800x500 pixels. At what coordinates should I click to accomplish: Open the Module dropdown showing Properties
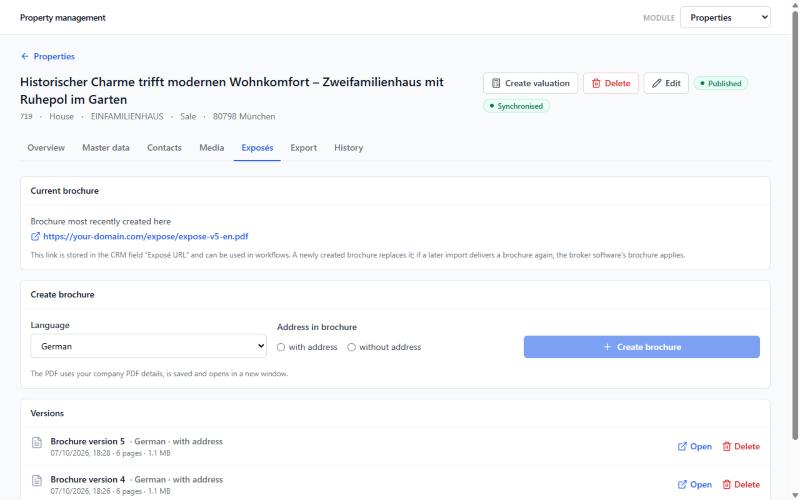click(x=725, y=17)
